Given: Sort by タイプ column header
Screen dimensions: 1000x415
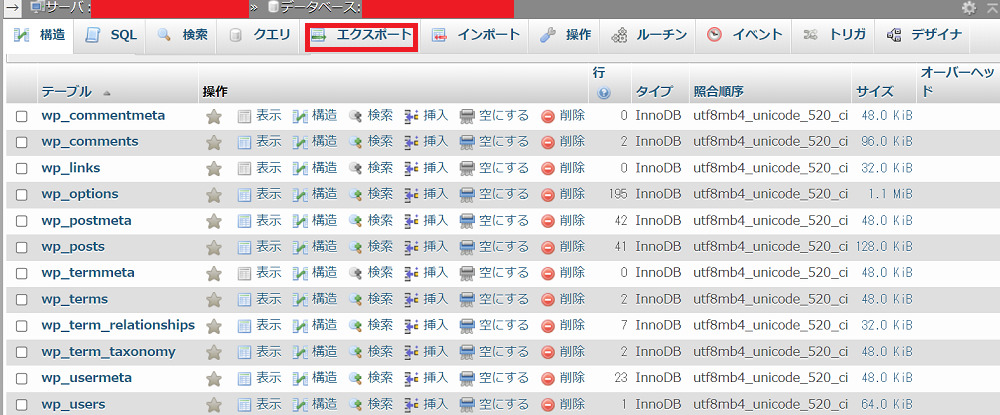Looking at the screenshot, I should [x=654, y=92].
